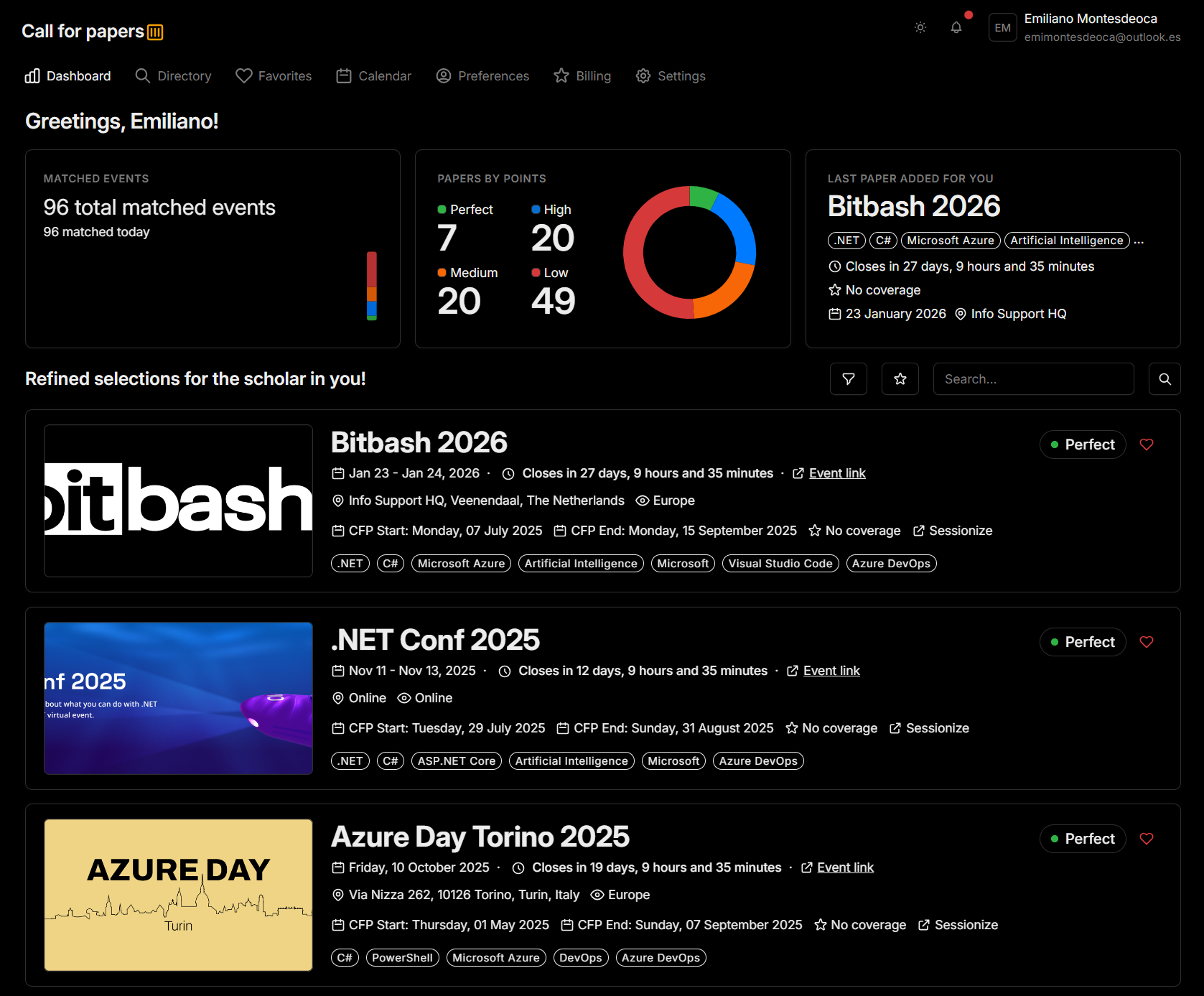Viewport: 1204px width, 996px height.
Task: Click the PowerShell tag
Action: click(402, 958)
